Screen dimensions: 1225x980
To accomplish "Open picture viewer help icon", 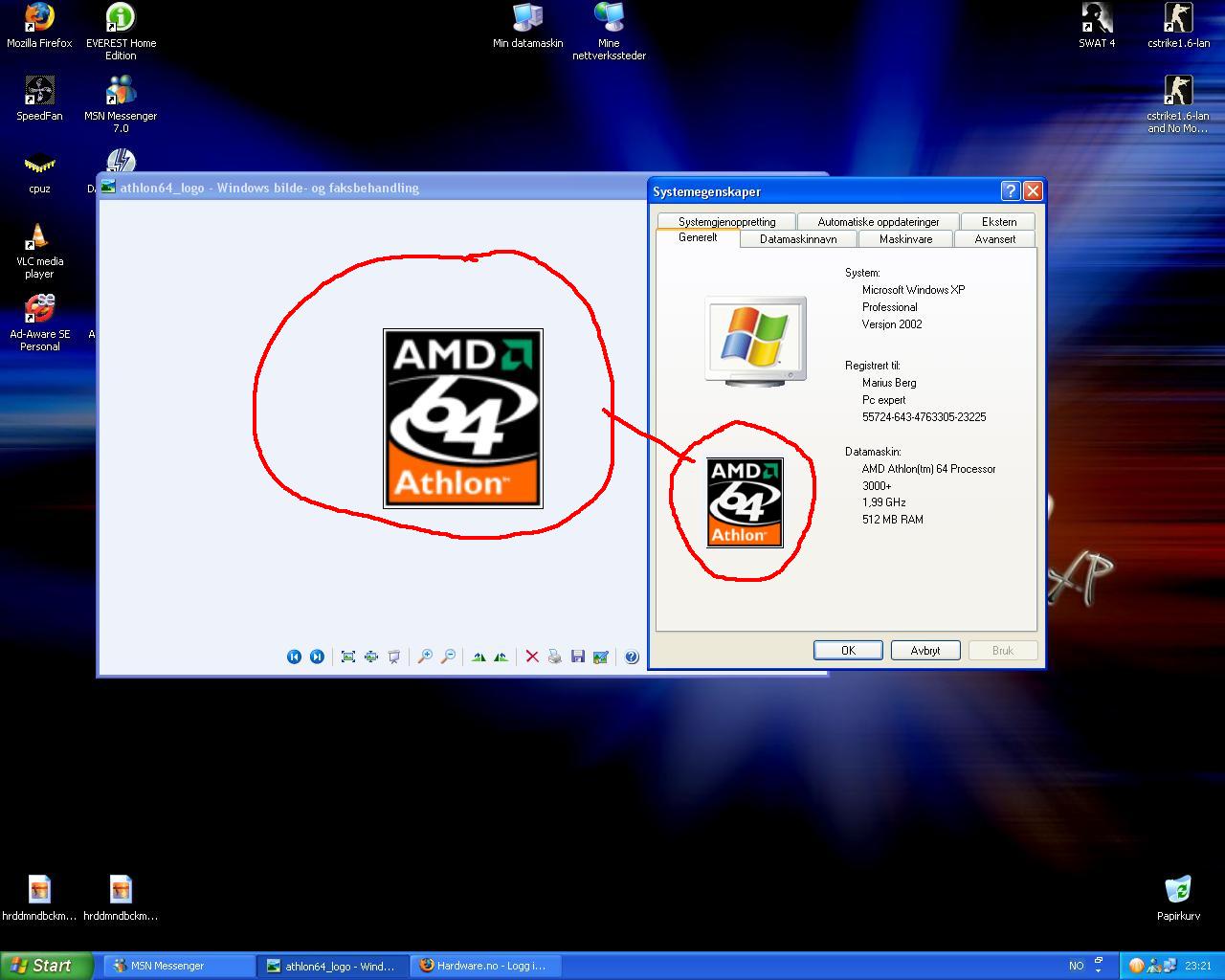I will [x=632, y=657].
